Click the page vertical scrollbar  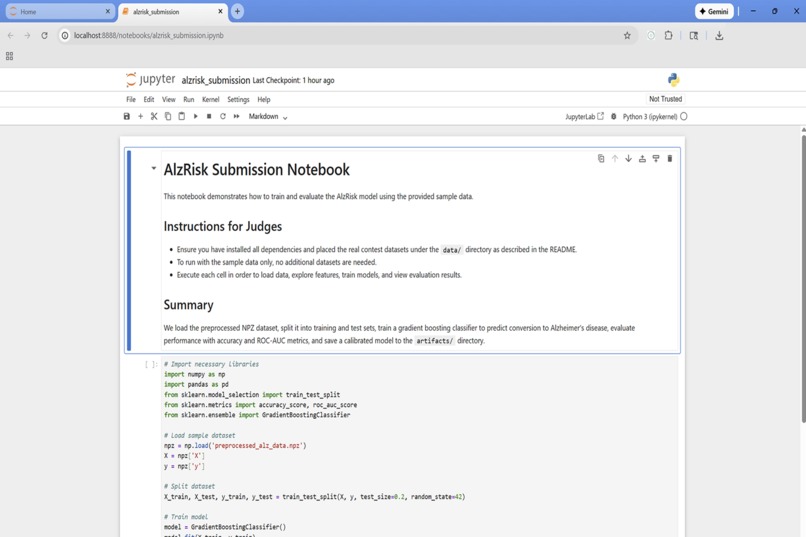tap(803, 277)
